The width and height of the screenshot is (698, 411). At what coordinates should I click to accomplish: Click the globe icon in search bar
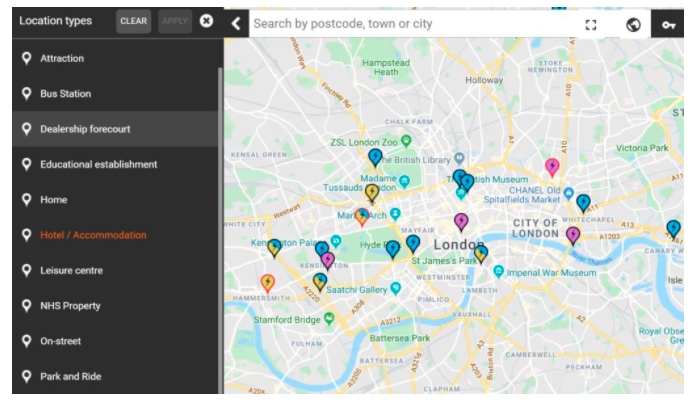(633, 24)
